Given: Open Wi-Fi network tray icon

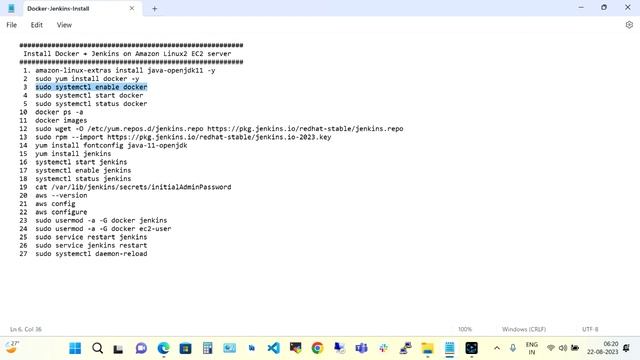Looking at the screenshot, I should 551,348.
